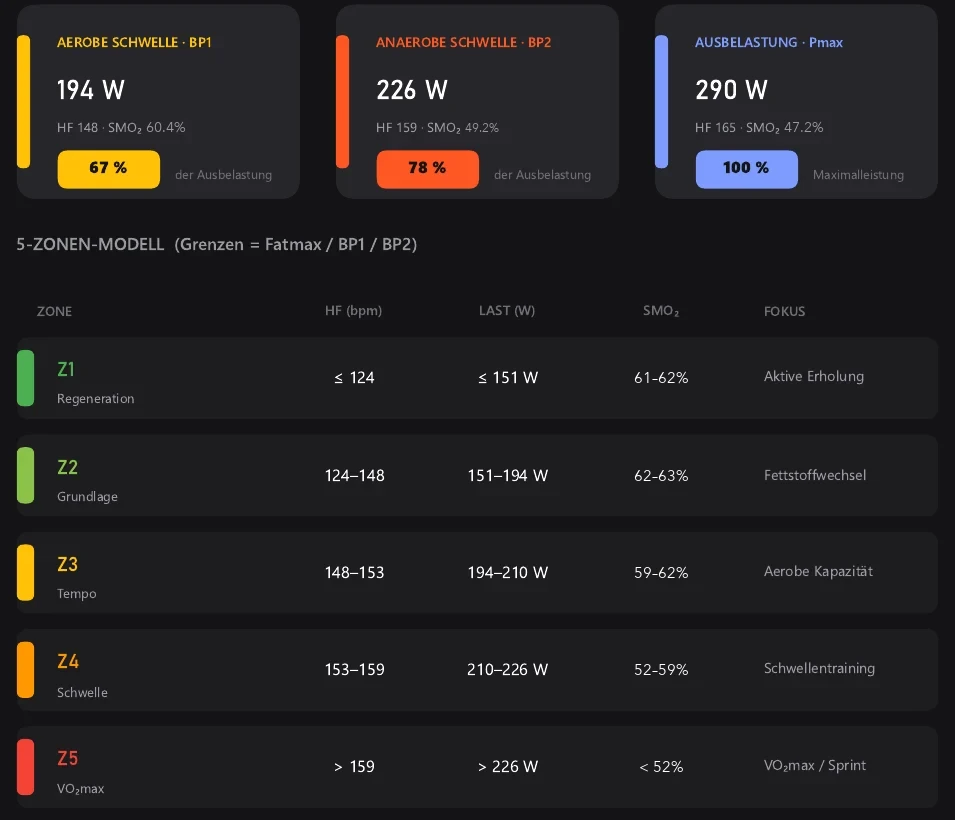
Task: Select the Z3 zone label
Action: [x=67, y=564]
